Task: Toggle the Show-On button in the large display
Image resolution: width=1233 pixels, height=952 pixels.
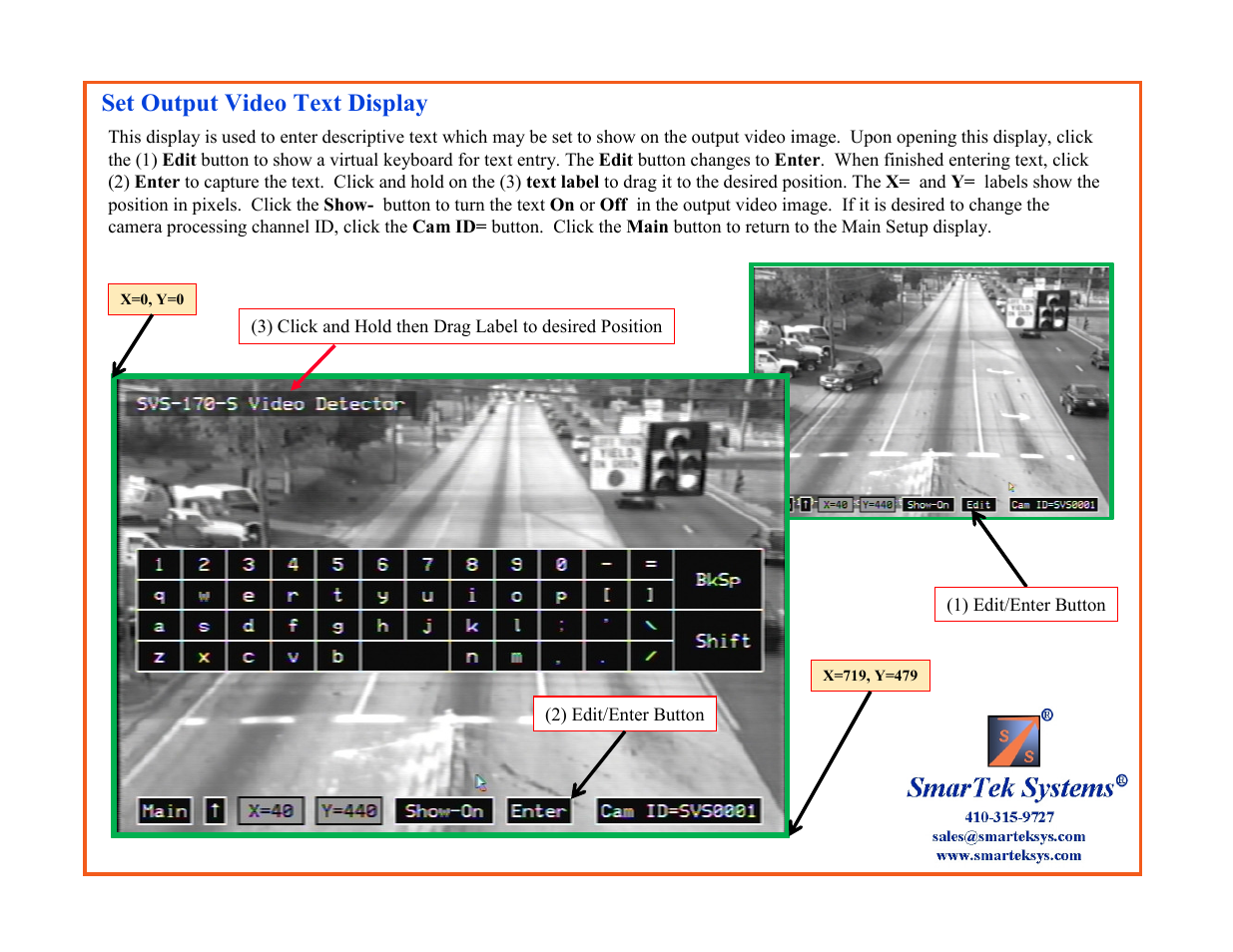Action: 444,811
